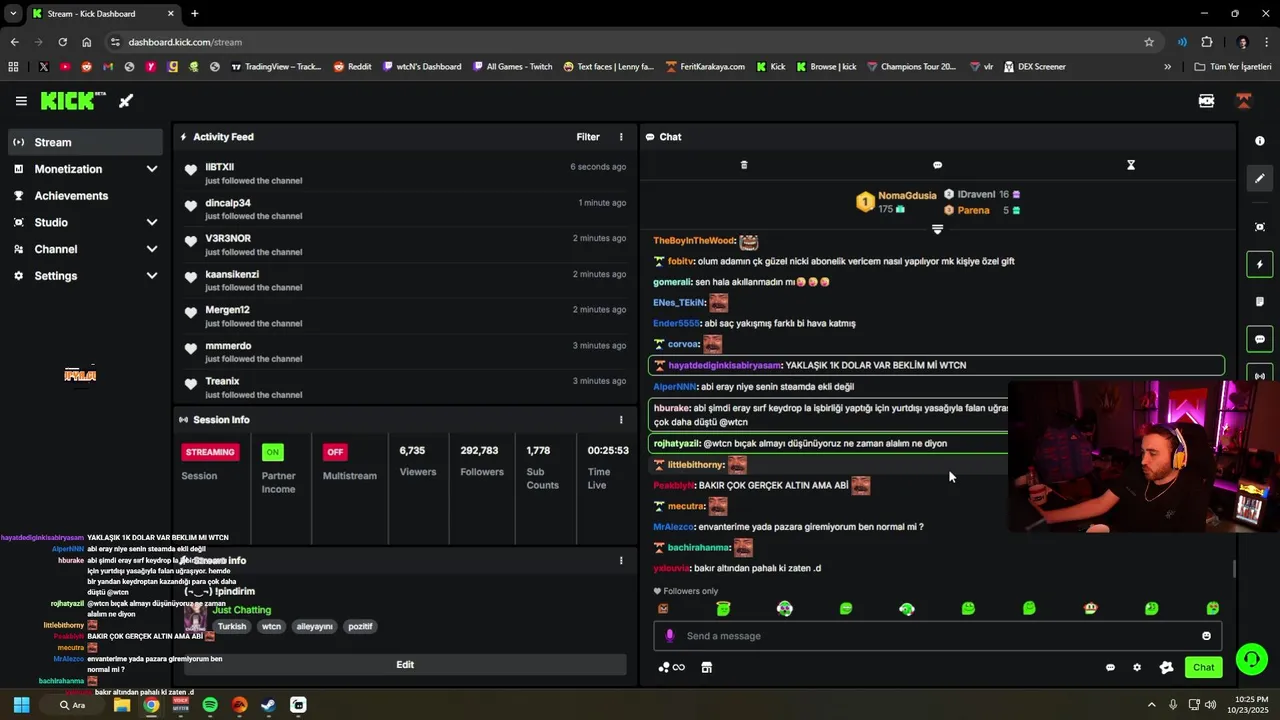Image resolution: width=1280 pixels, height=720 pixels.
Task: Click the chat bubble icon left of gear
Action: coord(1110,667)
